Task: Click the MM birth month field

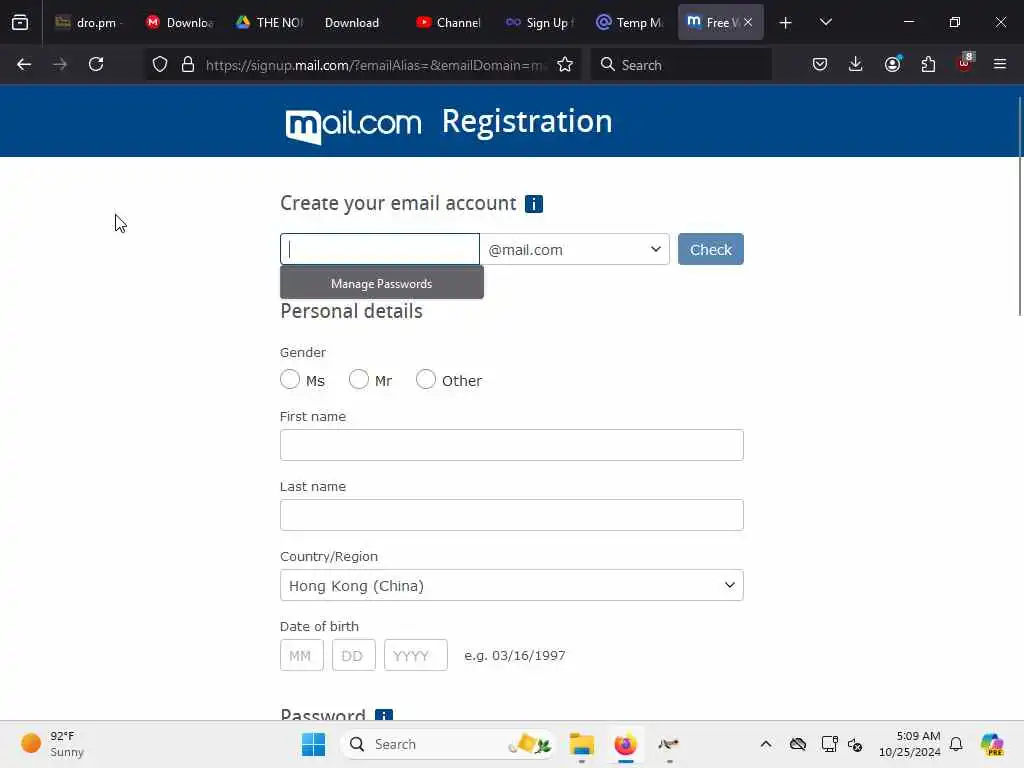Action: point(302,655)
